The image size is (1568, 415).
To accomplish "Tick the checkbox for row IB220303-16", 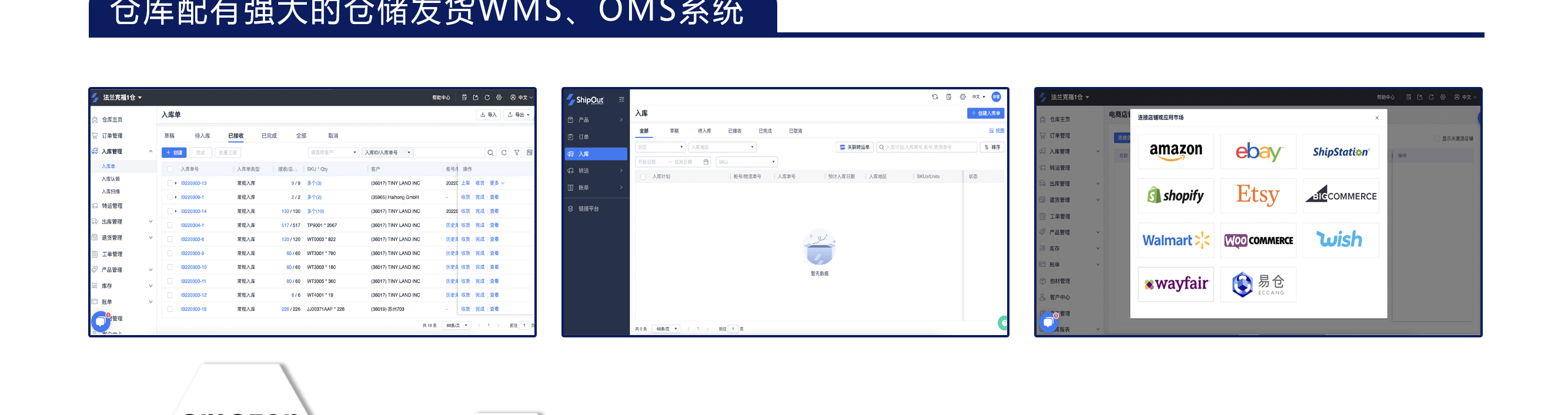I will pos(170,309).
